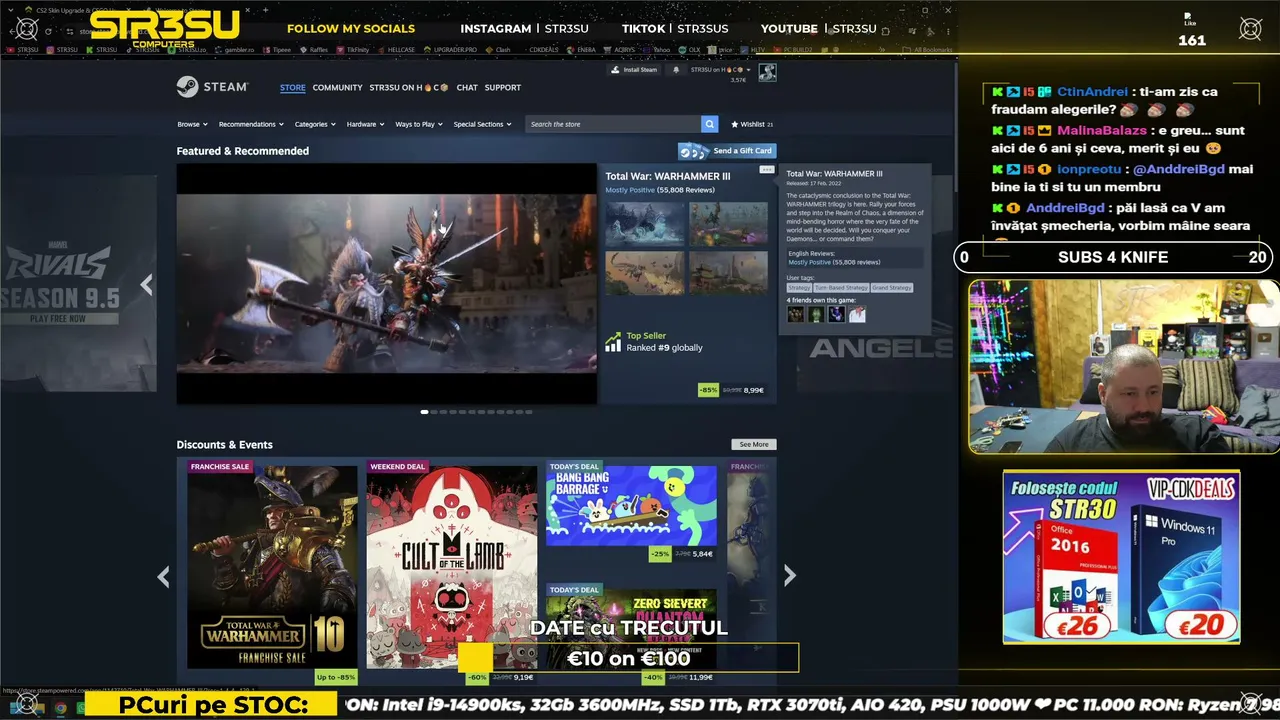This screenshot has height=720, width=1280.
Task: Select the first featured carousel page dot
Action: pos(425,412)
